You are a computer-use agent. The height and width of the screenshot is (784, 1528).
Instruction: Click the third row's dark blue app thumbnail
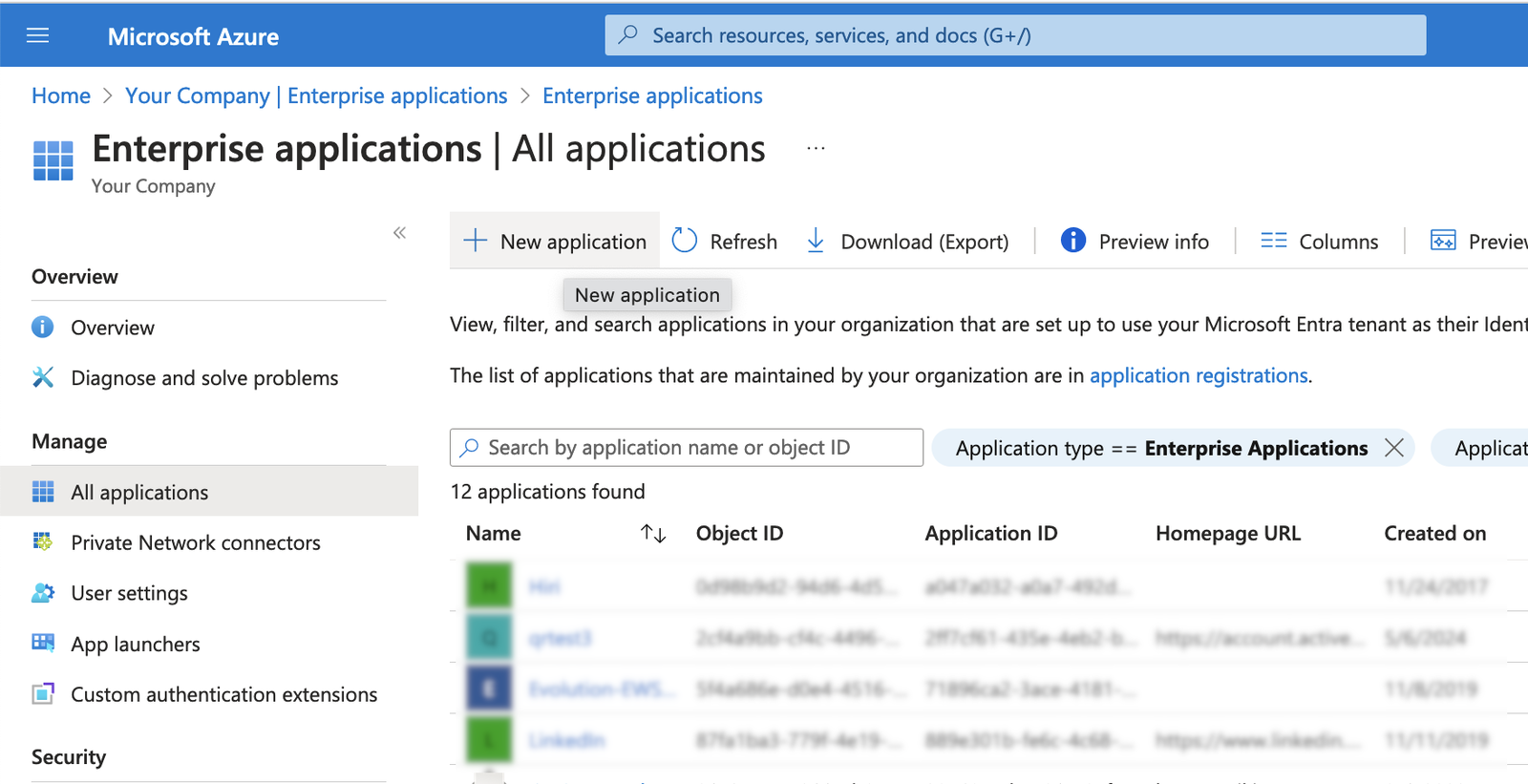pyautogui.click(x=489, y=689)
